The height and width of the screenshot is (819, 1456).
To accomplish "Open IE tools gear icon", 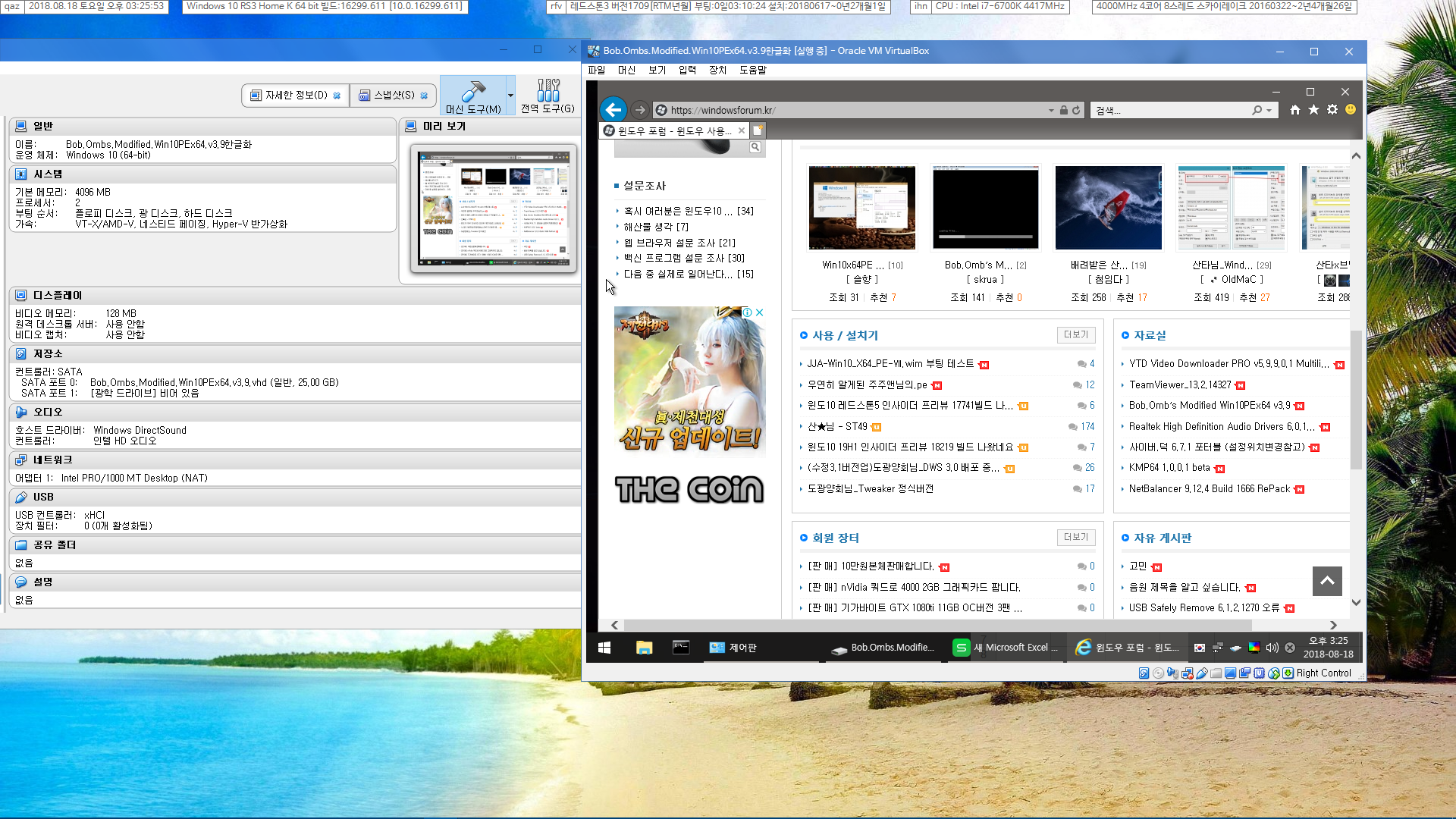I will click(x=1332, y=110).
